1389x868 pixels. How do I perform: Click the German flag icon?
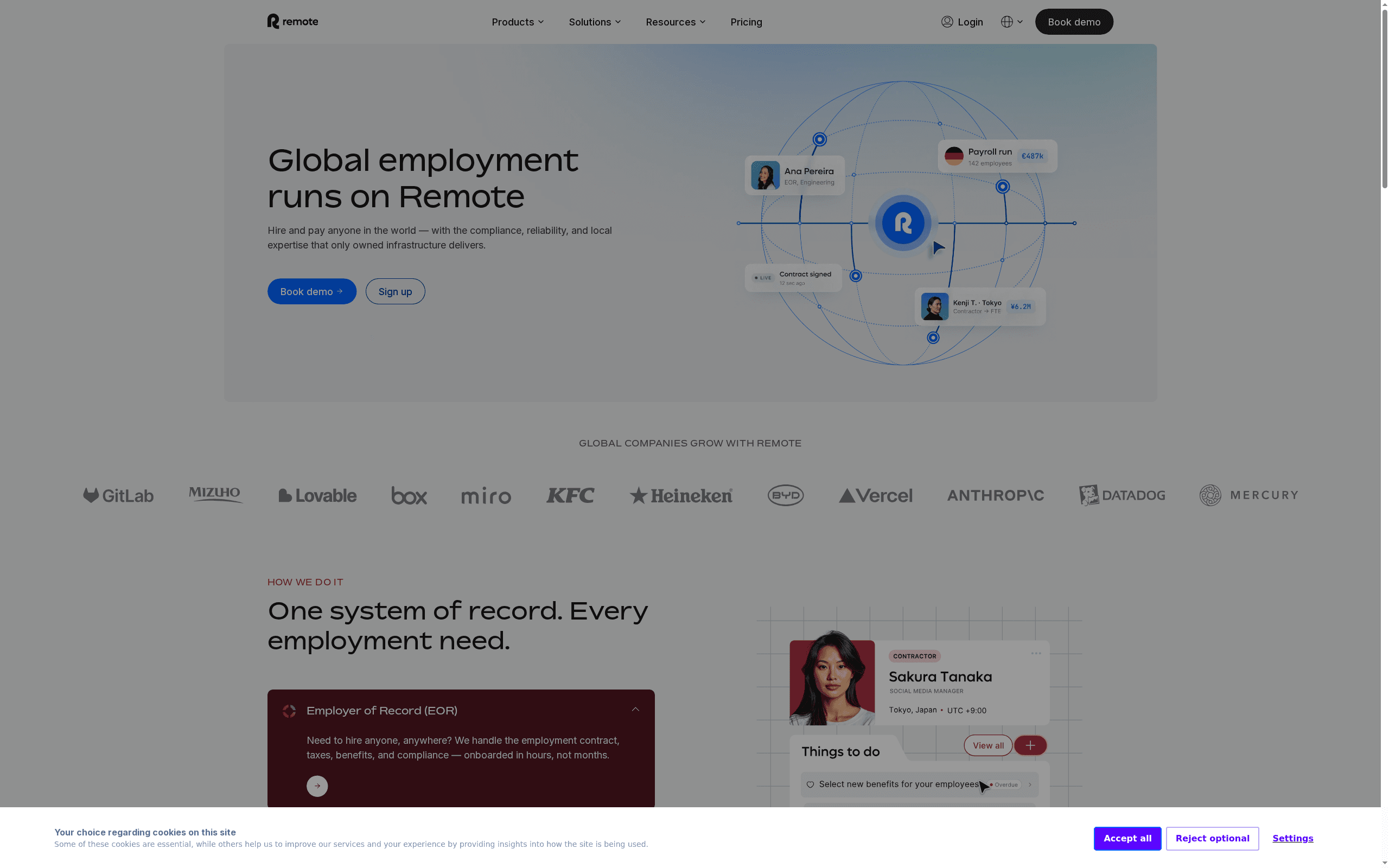coord(954,156)
